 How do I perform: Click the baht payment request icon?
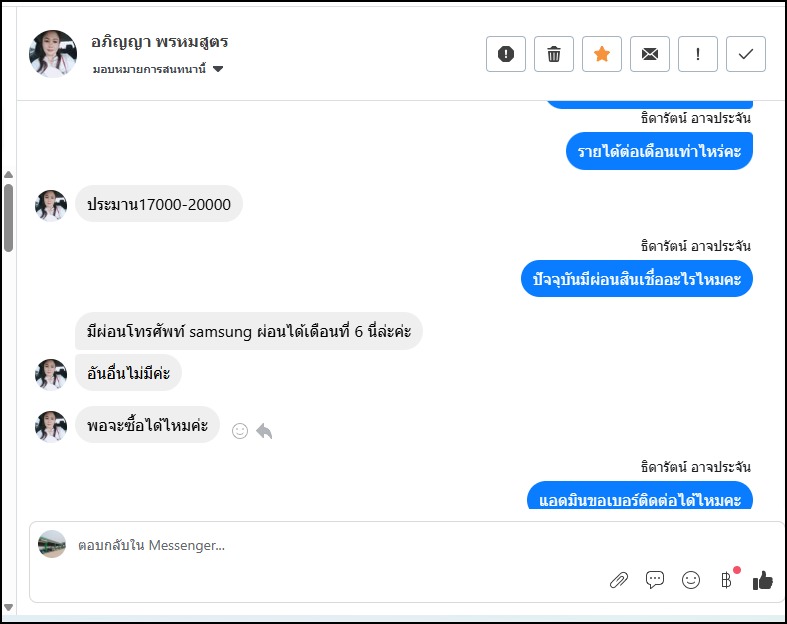tap(727, 580)
